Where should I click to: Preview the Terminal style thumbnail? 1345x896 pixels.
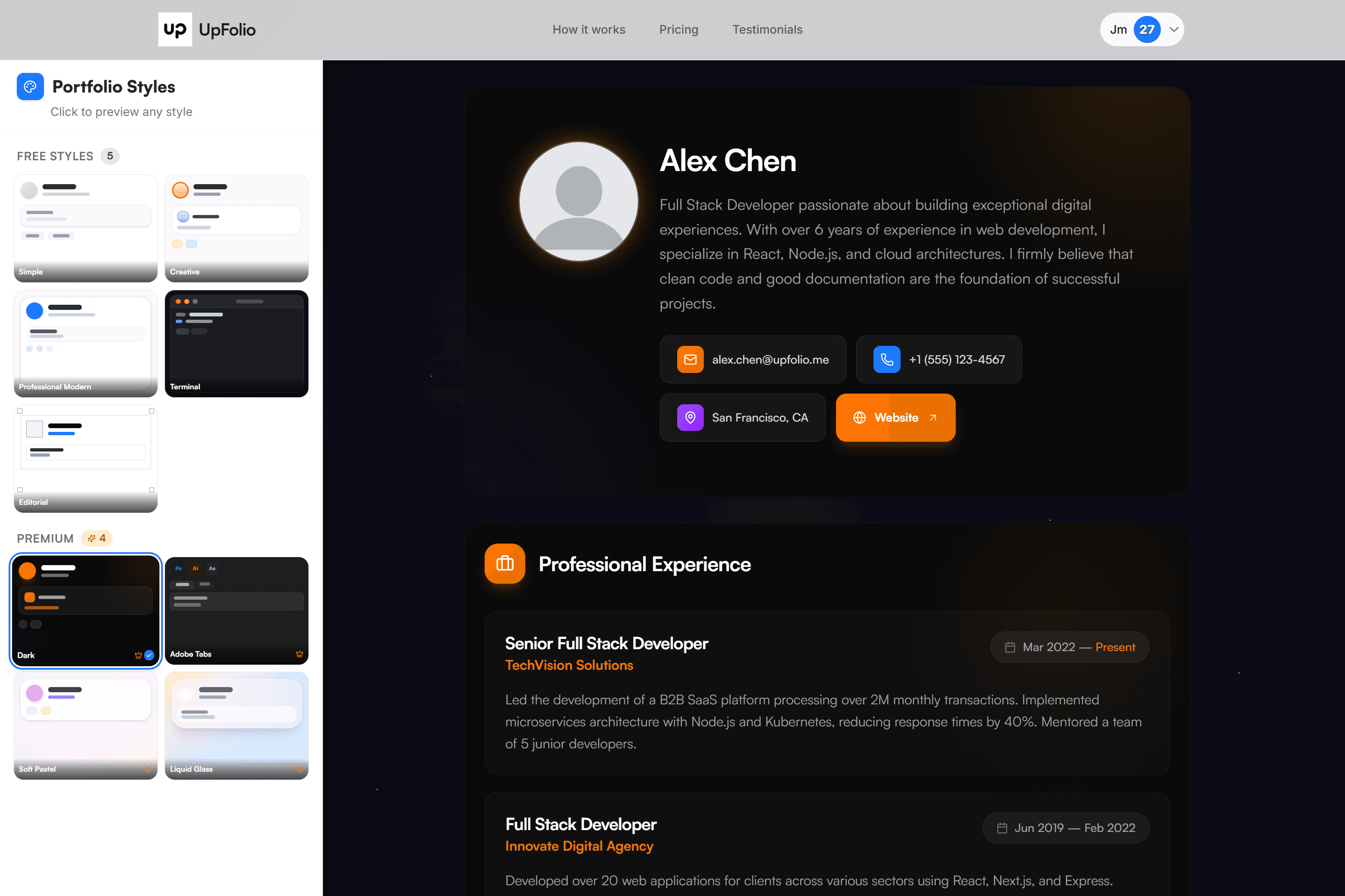pyautogui.click(x=236, y=344)
